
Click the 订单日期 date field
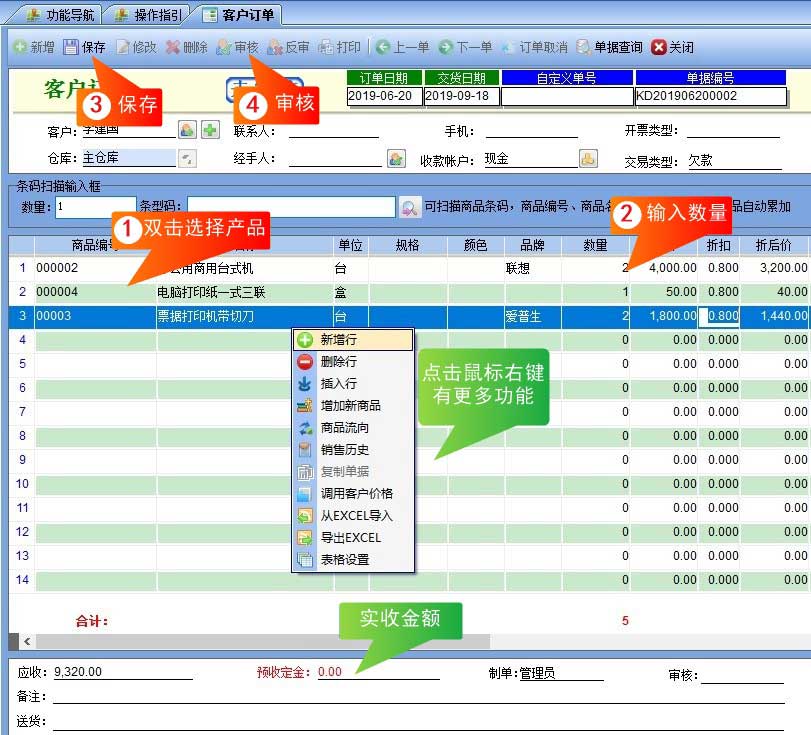click(384, 96)
